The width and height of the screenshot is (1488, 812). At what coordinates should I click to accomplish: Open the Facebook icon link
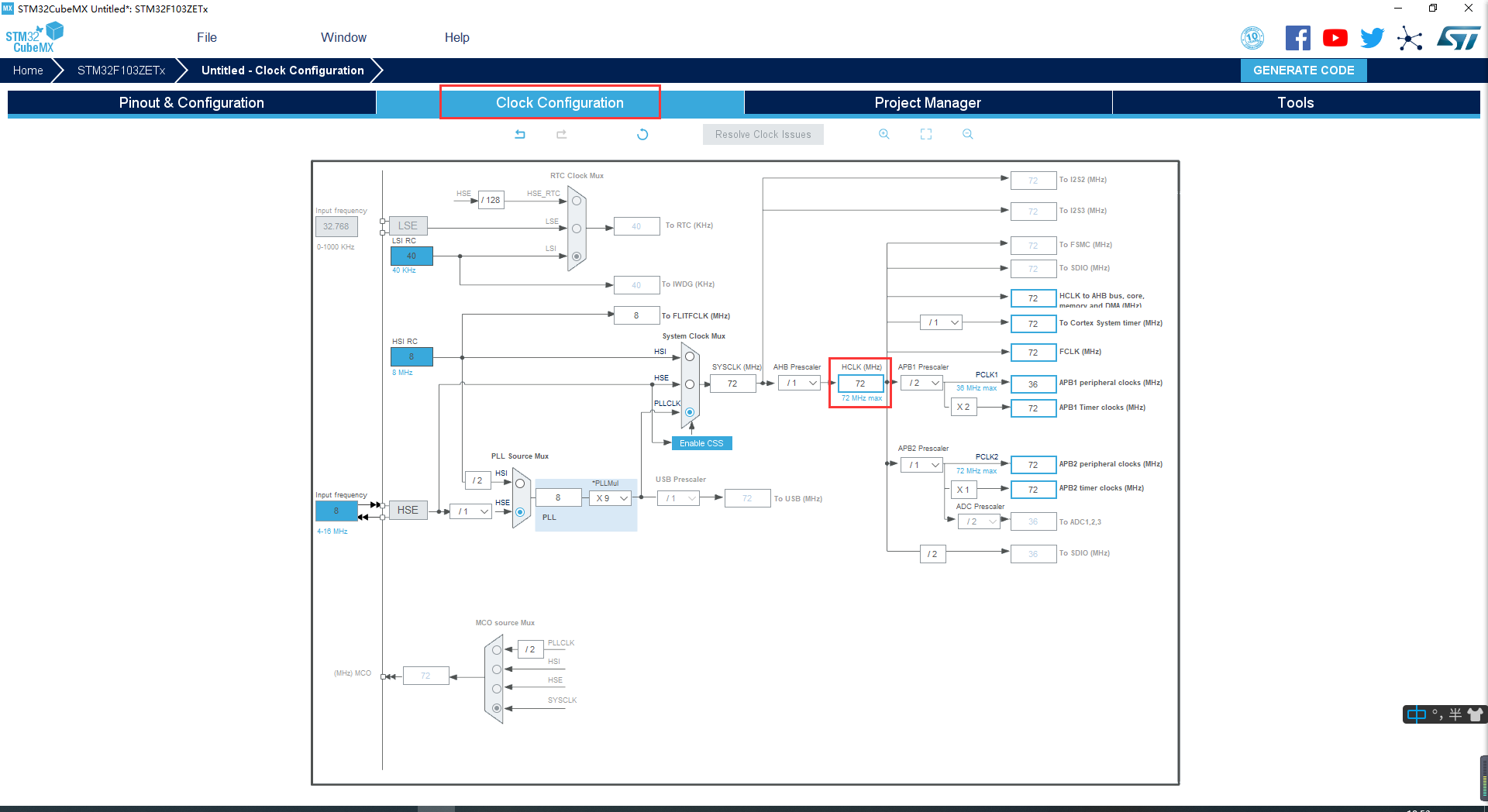(x=1298, y=37)
